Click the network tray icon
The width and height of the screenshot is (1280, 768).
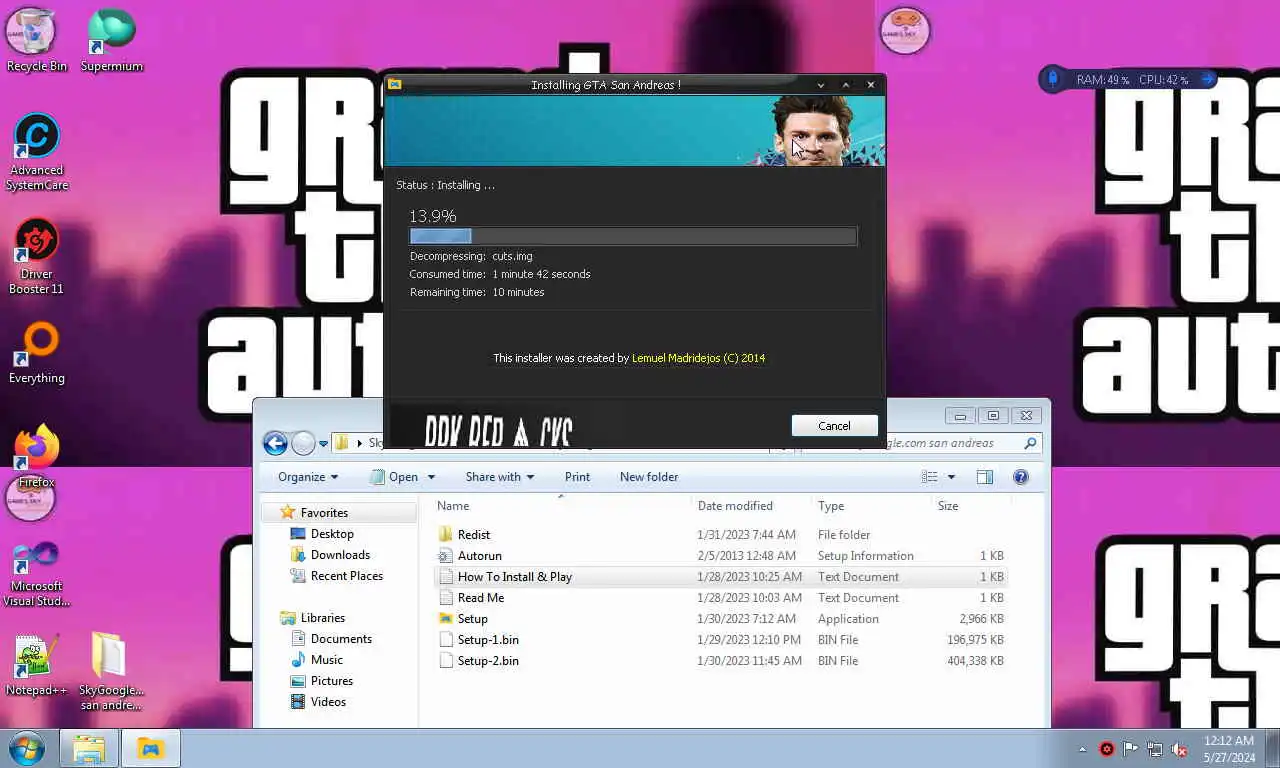click(x=1155, y=749)
